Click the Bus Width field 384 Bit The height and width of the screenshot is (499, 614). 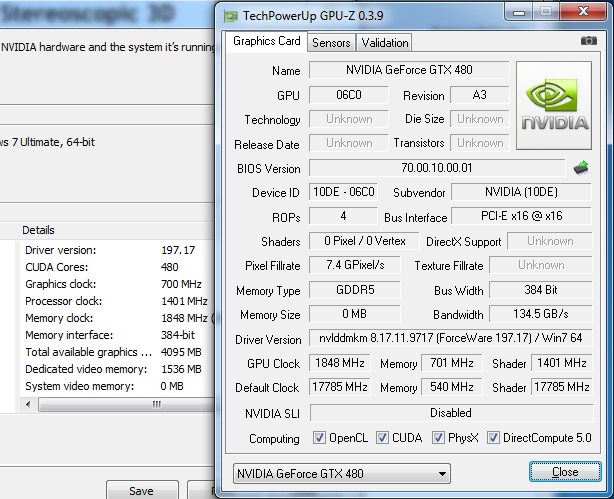click(x=540, y=290)
